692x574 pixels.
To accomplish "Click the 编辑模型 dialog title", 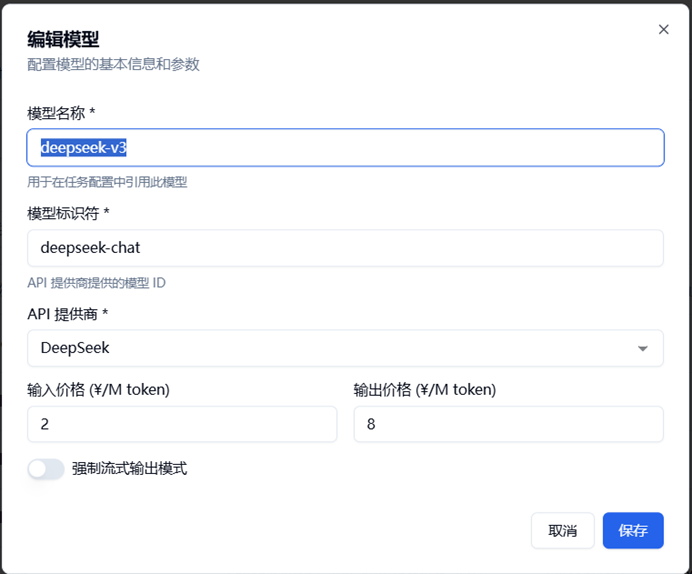I will click(63, 39).
